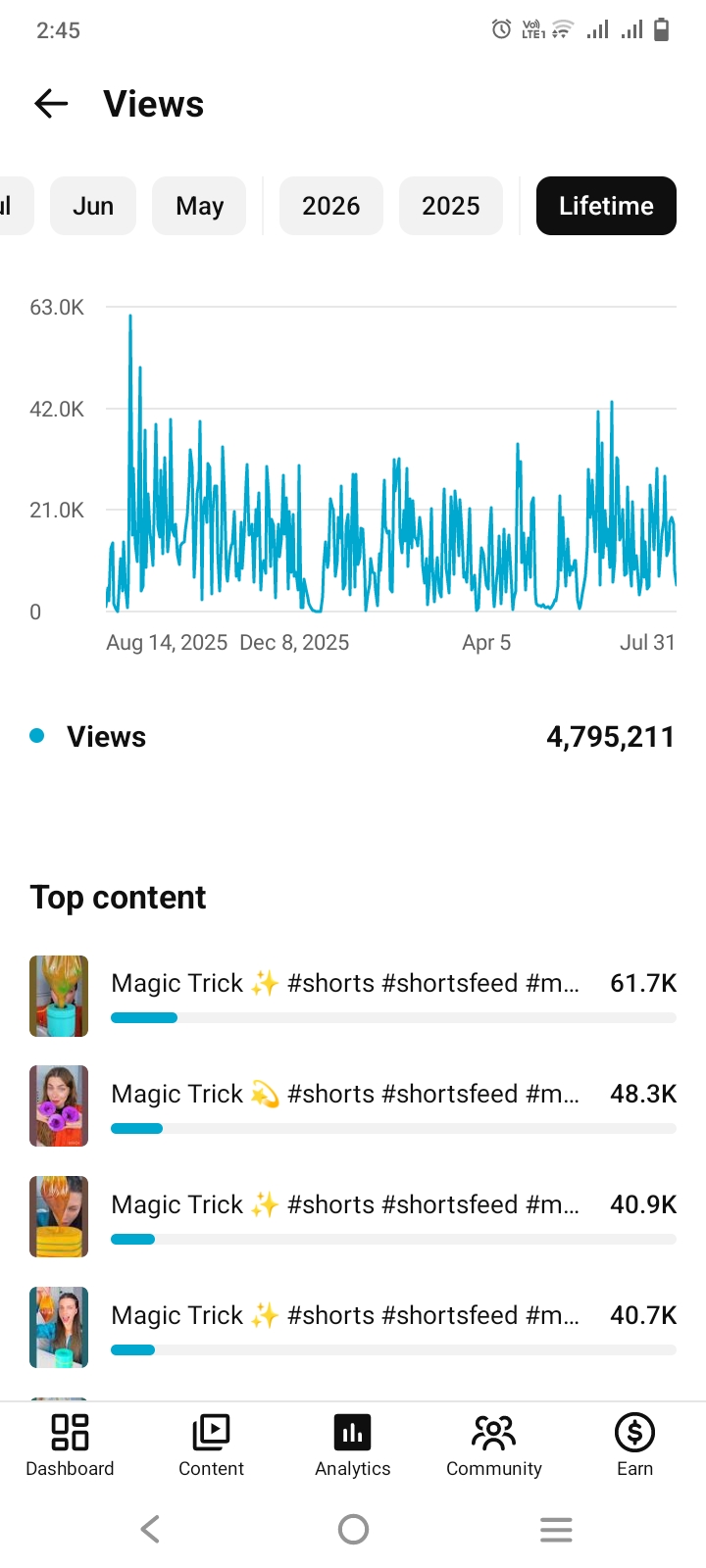Select the Lifetime date range chip
706x1568 pixels.
606,206
